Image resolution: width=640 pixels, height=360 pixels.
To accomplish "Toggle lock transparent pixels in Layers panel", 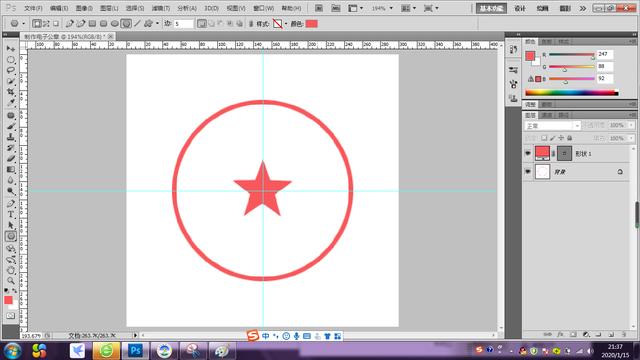I will point(544,138).
